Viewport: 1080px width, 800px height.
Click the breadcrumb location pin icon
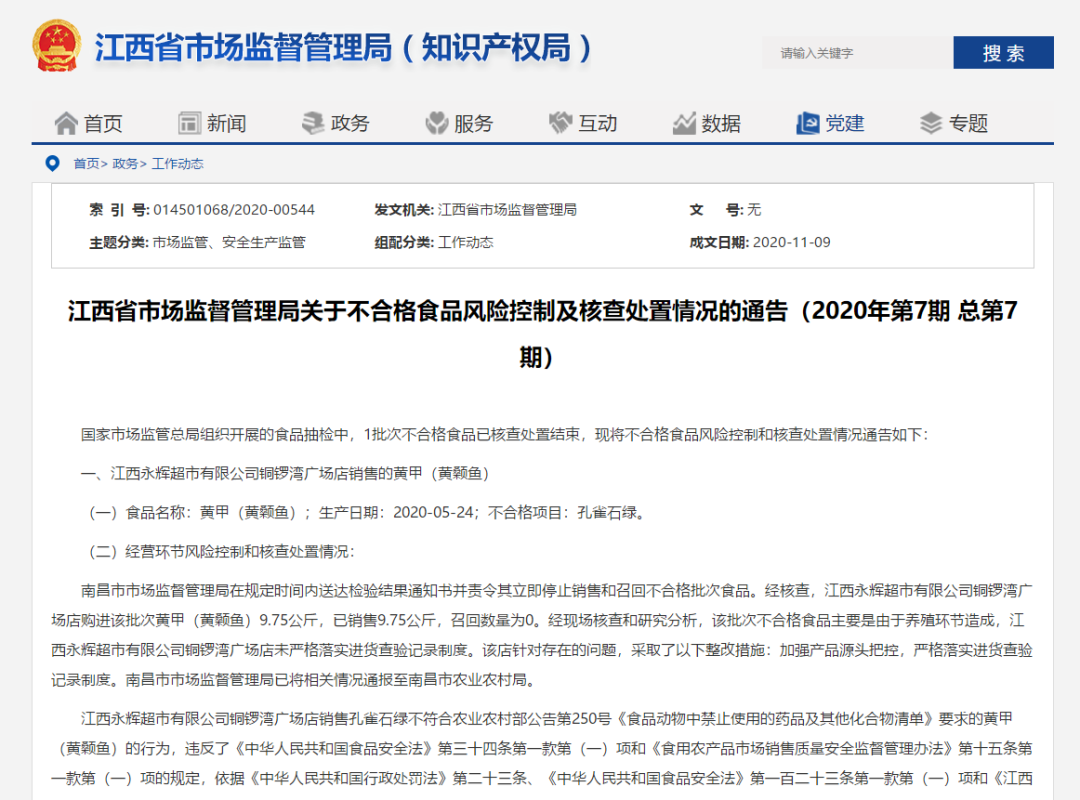pos(52,163)
